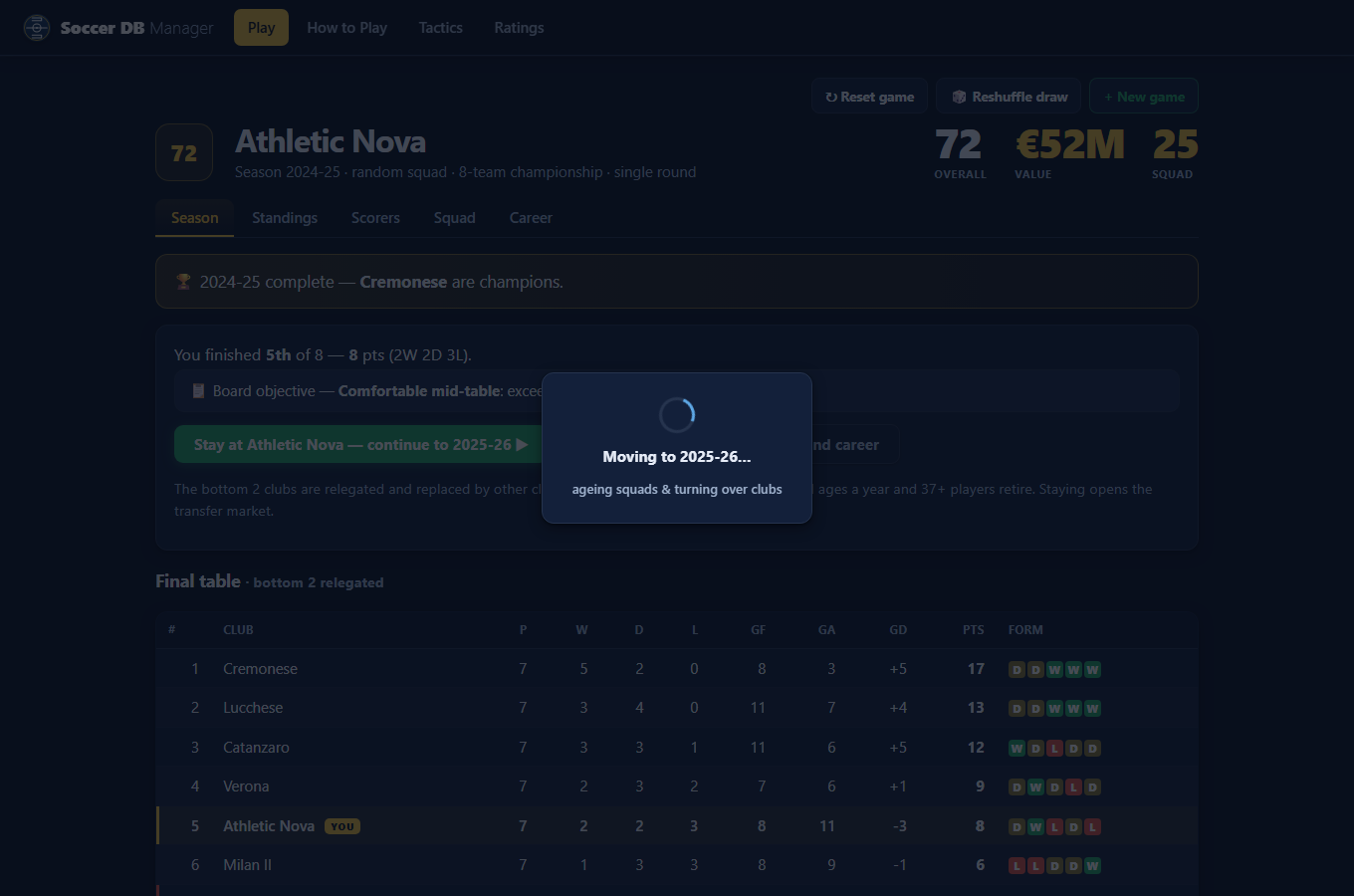Select the Lucchese row in final table

pos(677,708)
